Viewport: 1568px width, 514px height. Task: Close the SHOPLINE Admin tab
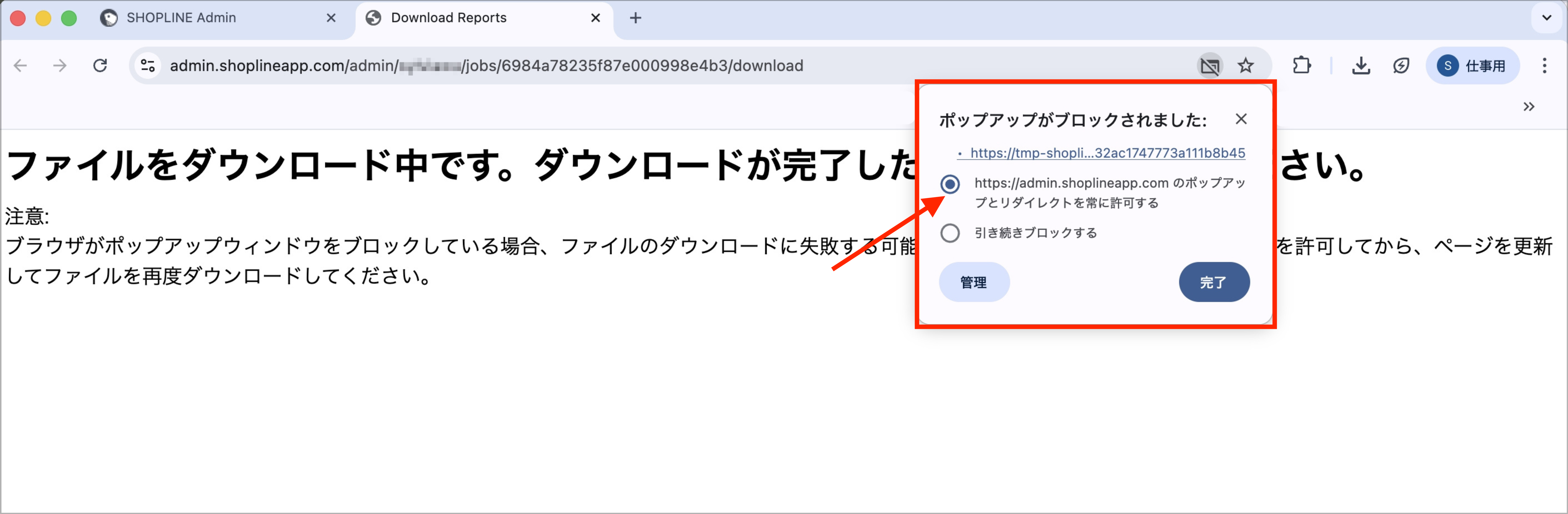(331, 18)
